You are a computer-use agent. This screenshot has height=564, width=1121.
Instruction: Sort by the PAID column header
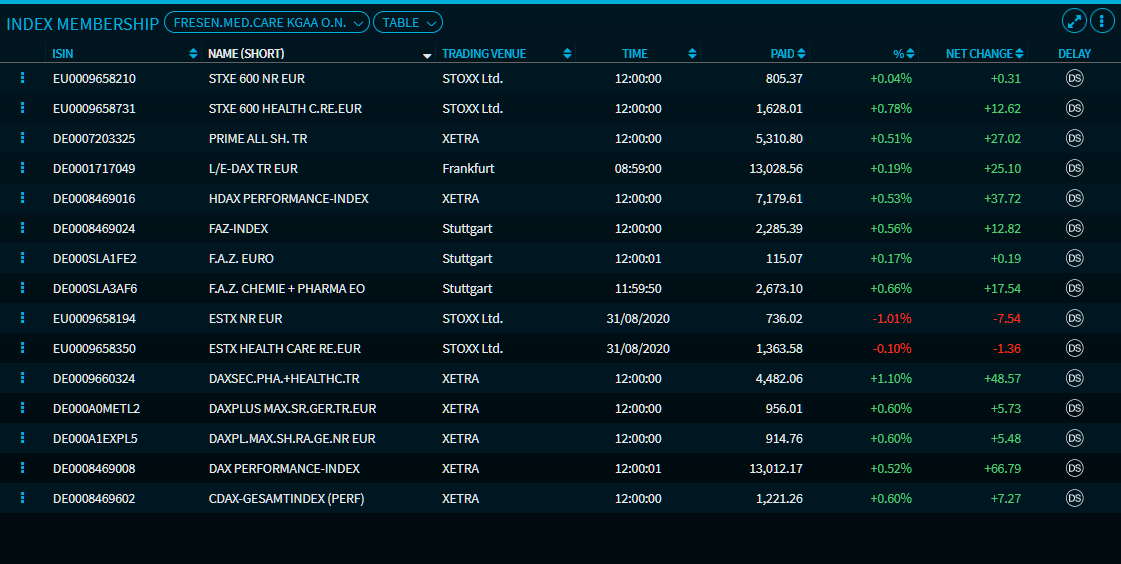[782, 54]
